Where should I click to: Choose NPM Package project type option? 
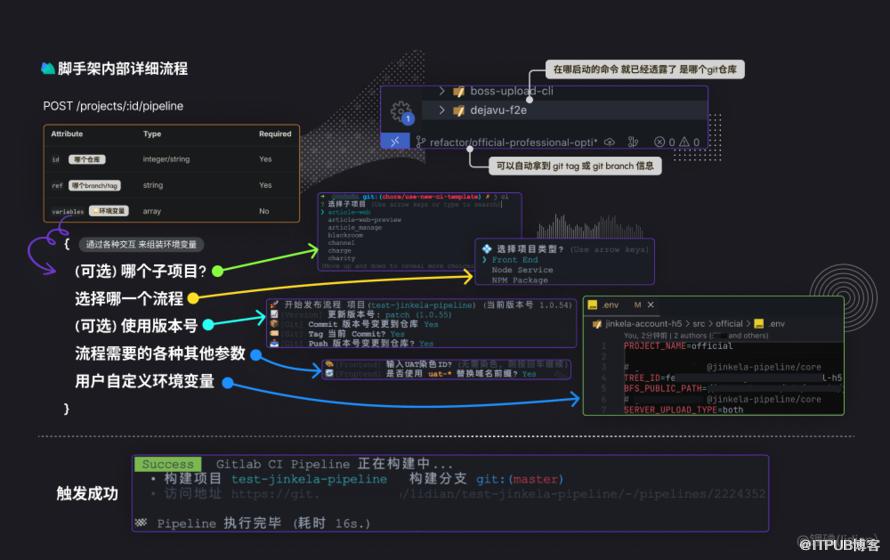coord(519,280)
